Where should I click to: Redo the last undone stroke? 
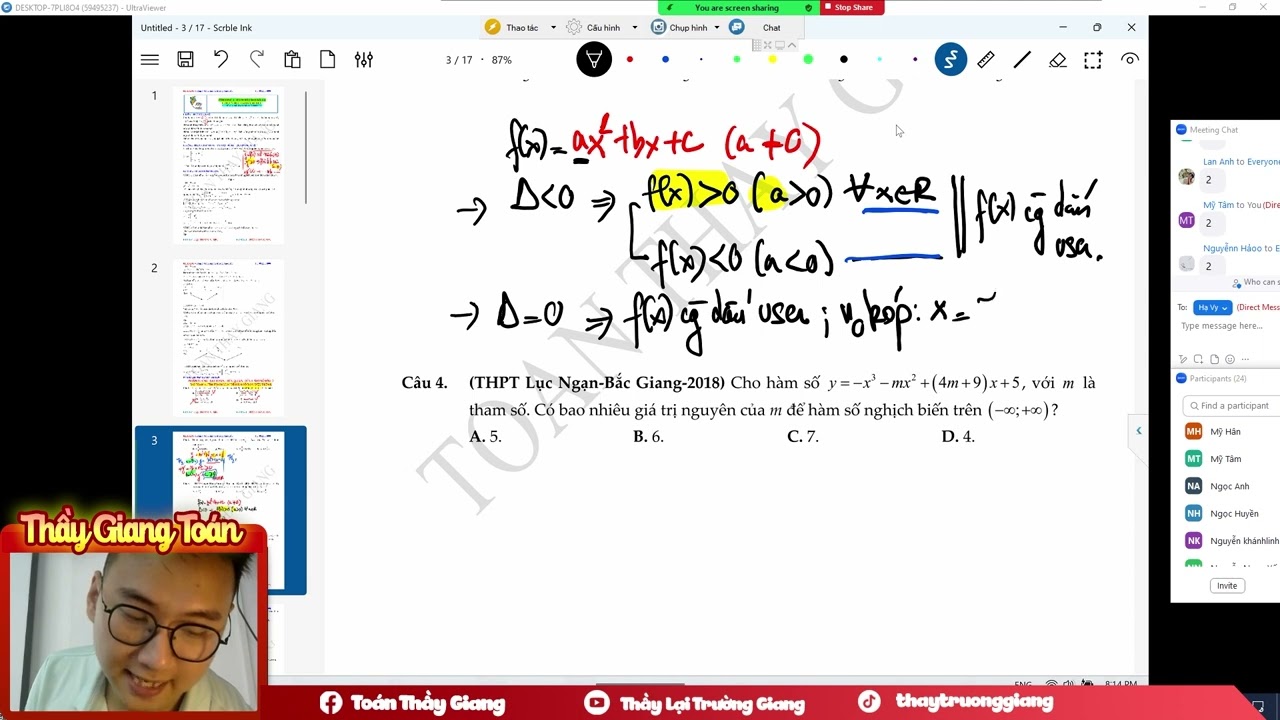click(x=257, y=60)
